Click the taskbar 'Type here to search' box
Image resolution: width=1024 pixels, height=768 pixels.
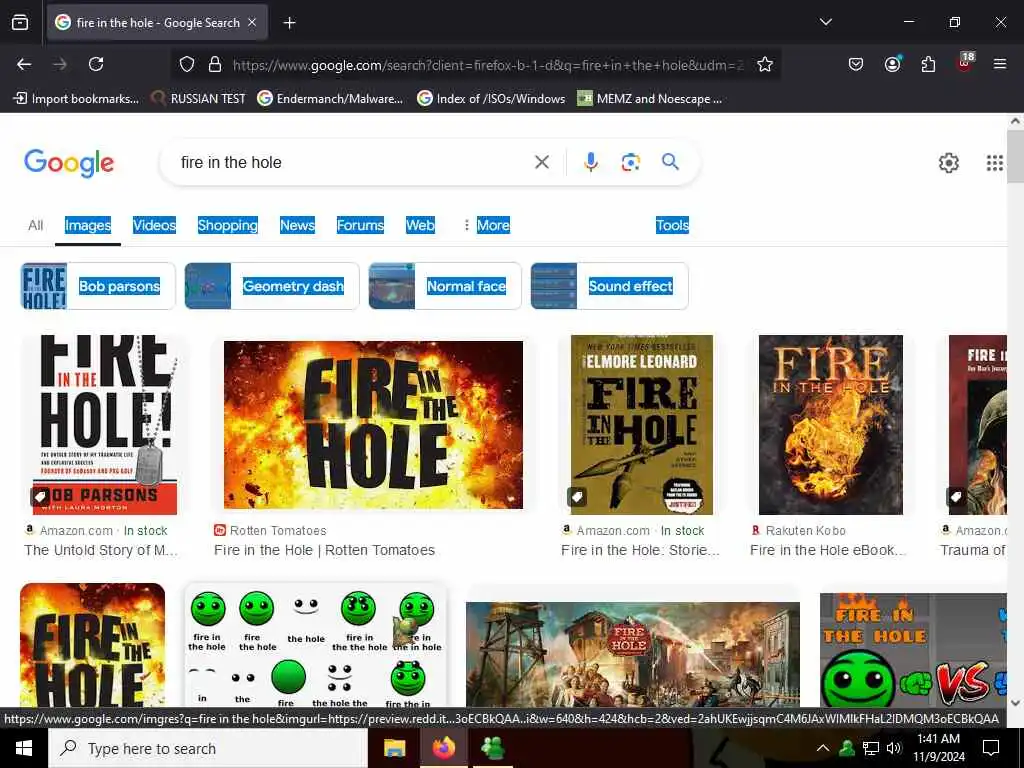[x=208, y=748]
